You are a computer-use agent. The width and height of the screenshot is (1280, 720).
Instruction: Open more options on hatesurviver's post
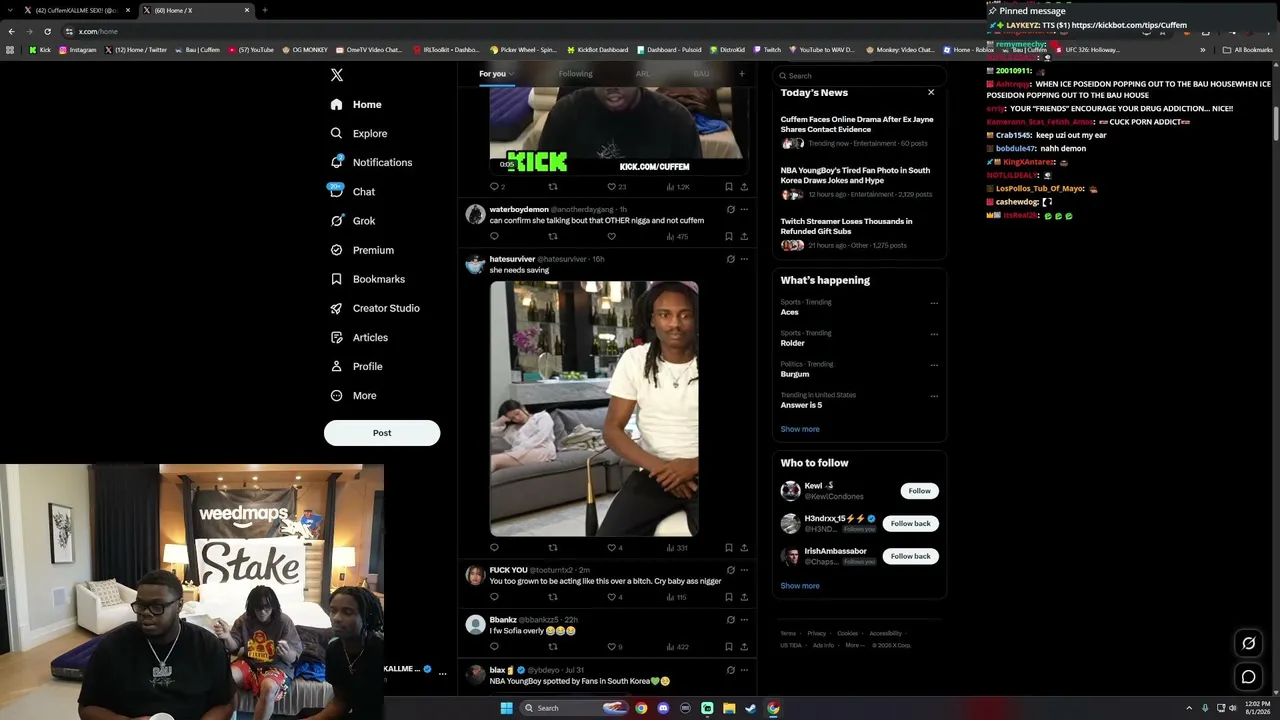pos(744,259)
